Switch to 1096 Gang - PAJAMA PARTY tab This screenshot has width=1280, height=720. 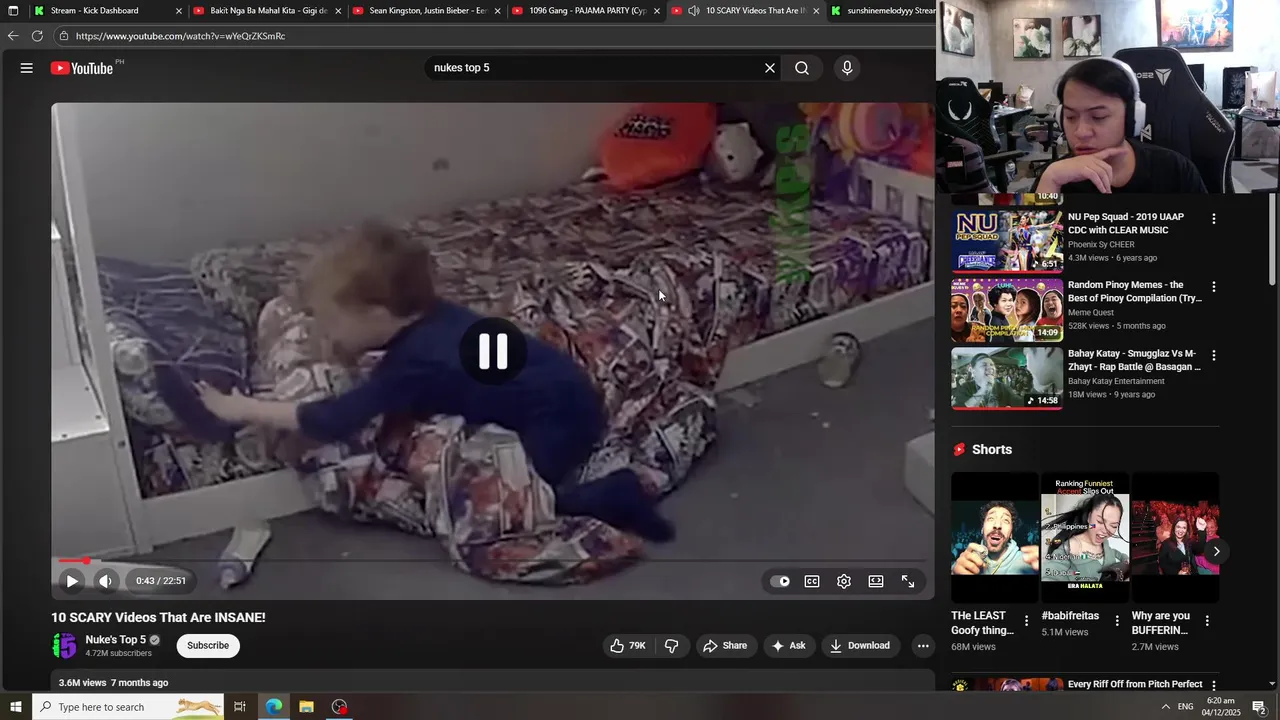click(588, 11)
